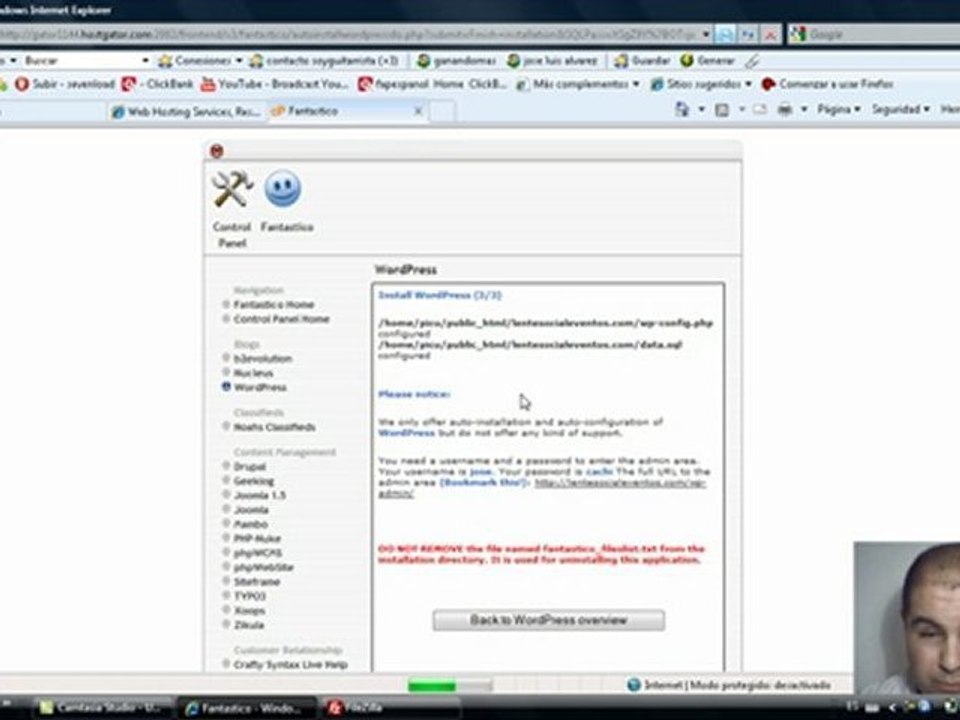Expand the Conexiones dropdown
This screenshot has height=720, width=960.
[x=239, y=61]
